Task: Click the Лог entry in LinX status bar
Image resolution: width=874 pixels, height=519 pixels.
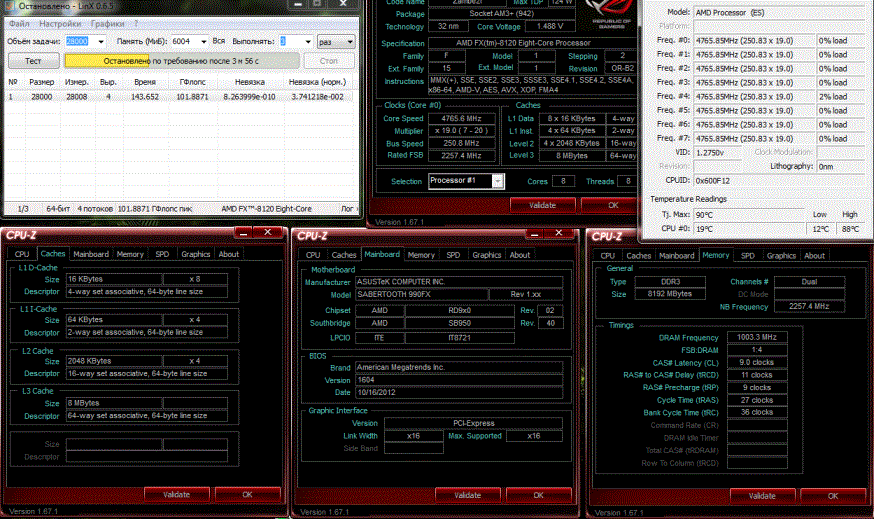Action: click(x=347, y=208)
